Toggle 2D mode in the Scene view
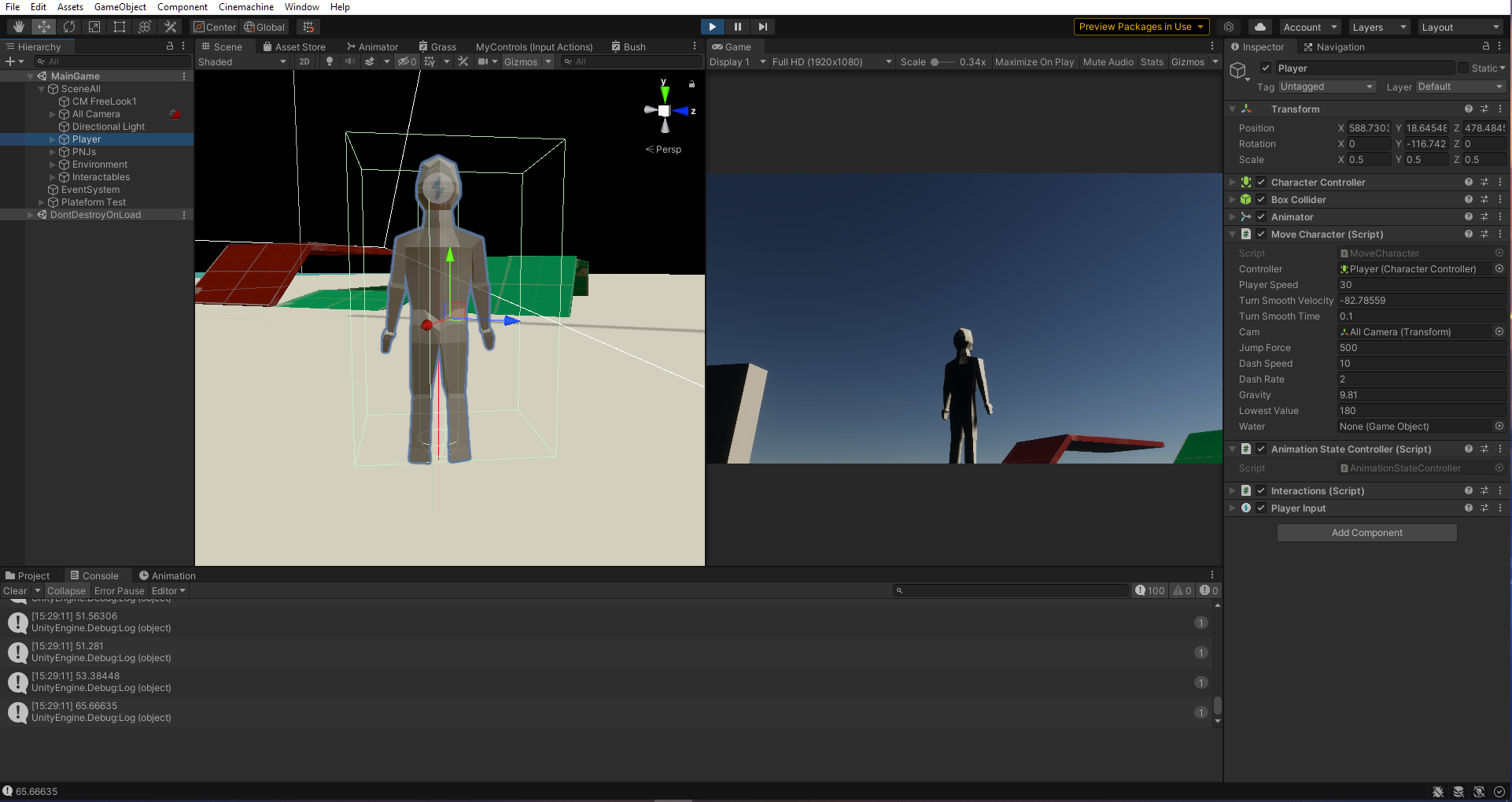Screen dimensions: 1512x802 304,61
